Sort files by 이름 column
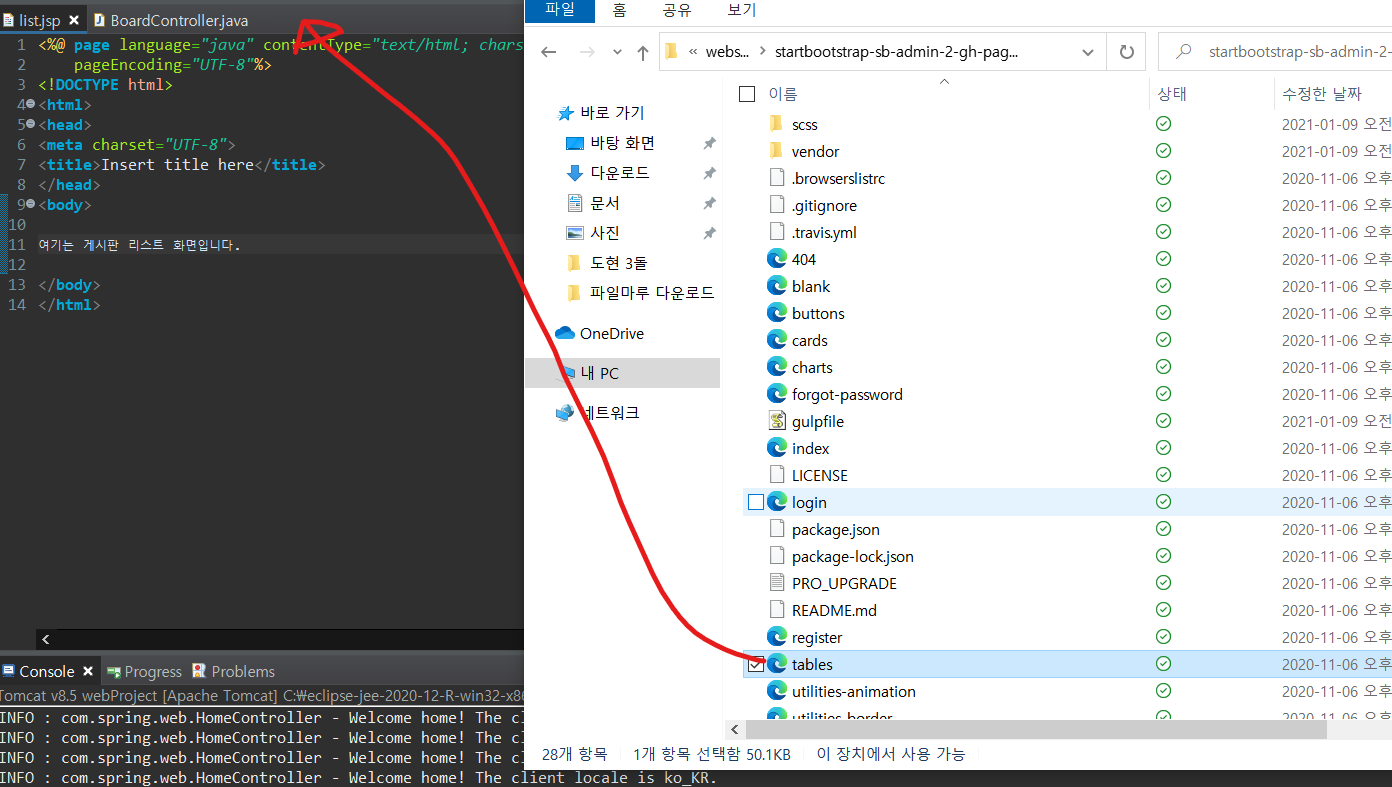Viewport: 1392px width, 787px height. [783, 94]
